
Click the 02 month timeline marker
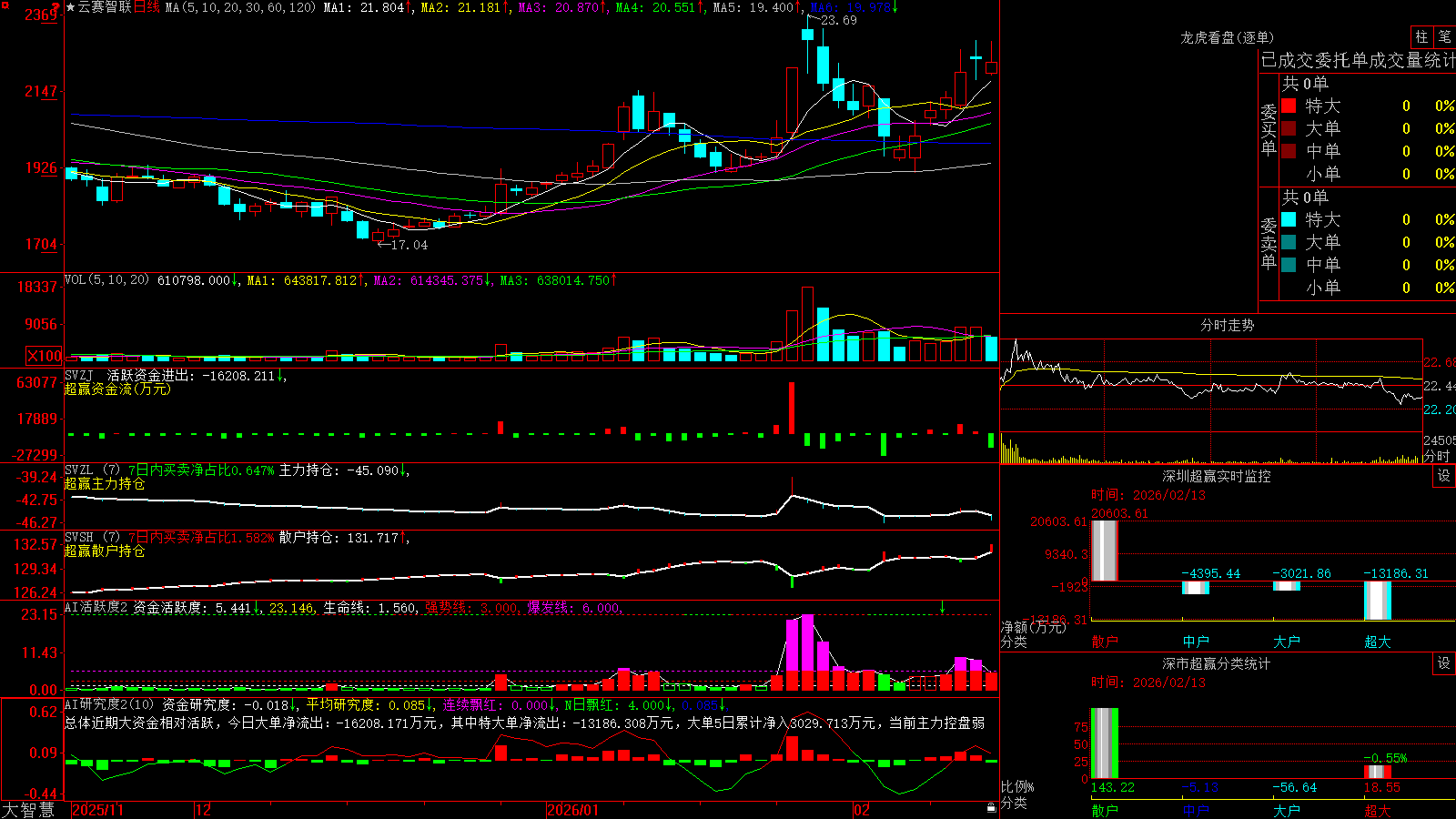pyautogui.click(x=862, y=810)
